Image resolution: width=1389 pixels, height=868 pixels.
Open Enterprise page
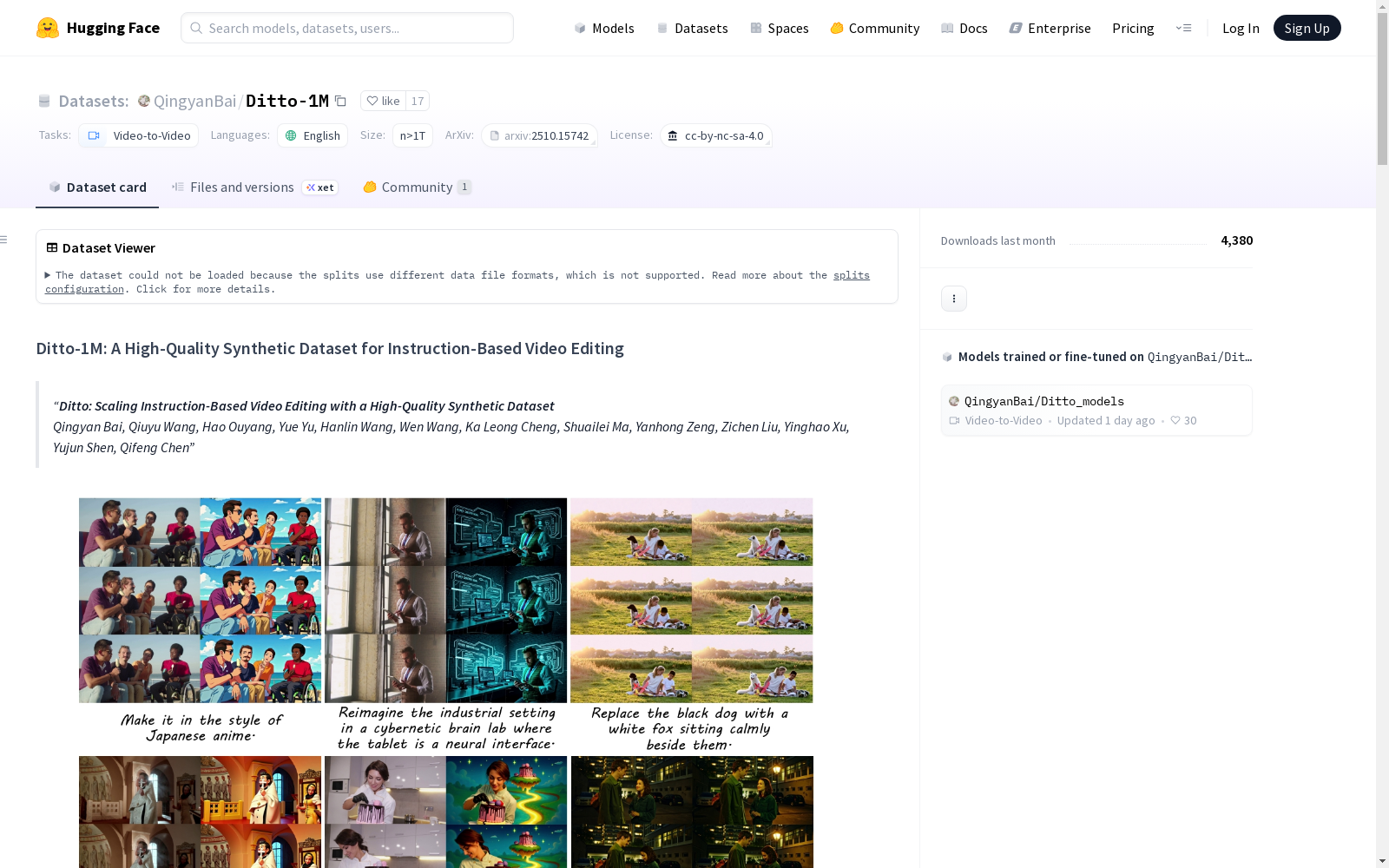pos(1050,28)
